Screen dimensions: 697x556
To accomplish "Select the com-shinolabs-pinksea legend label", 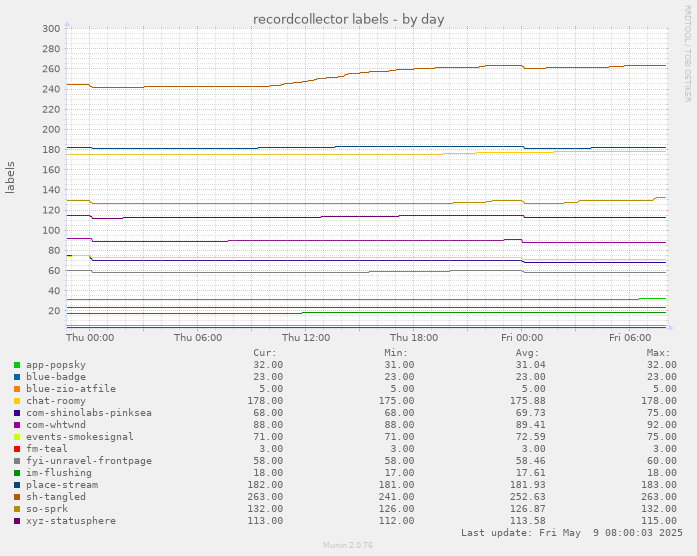I will pos(89,413).
